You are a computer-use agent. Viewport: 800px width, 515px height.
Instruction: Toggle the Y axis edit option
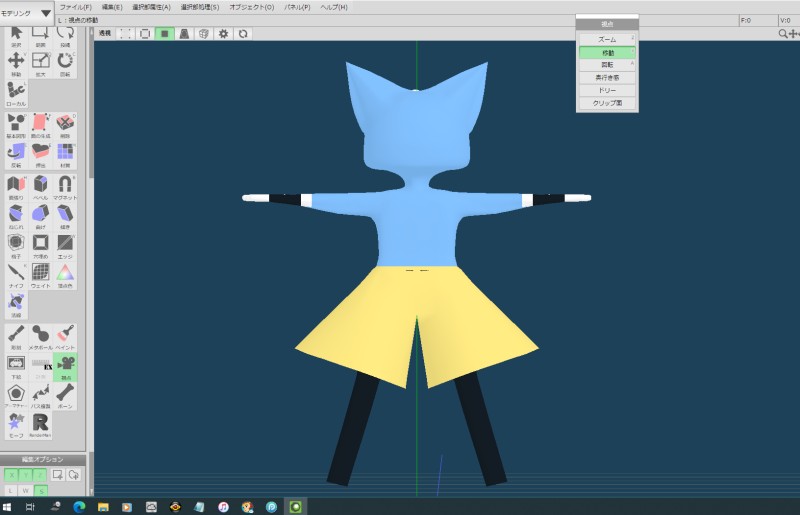pyautogui.click(x=26, y=474)
